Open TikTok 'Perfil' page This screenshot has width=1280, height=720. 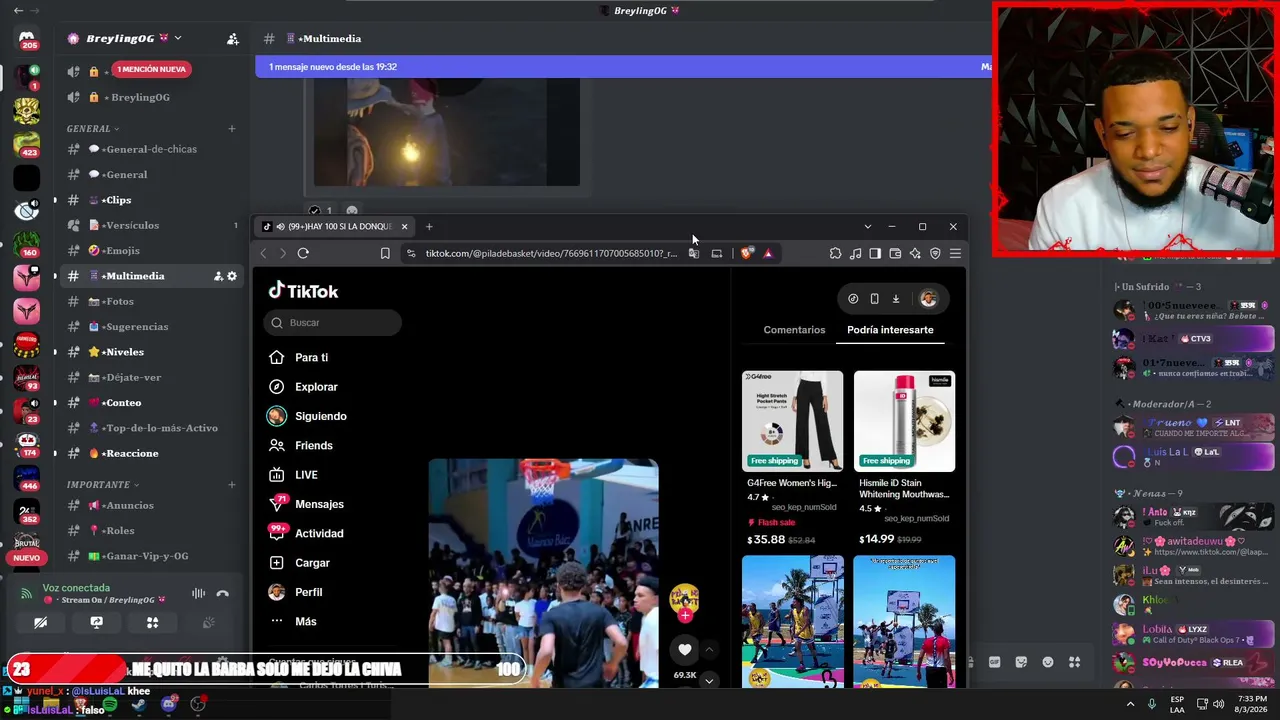coord(295,592)
